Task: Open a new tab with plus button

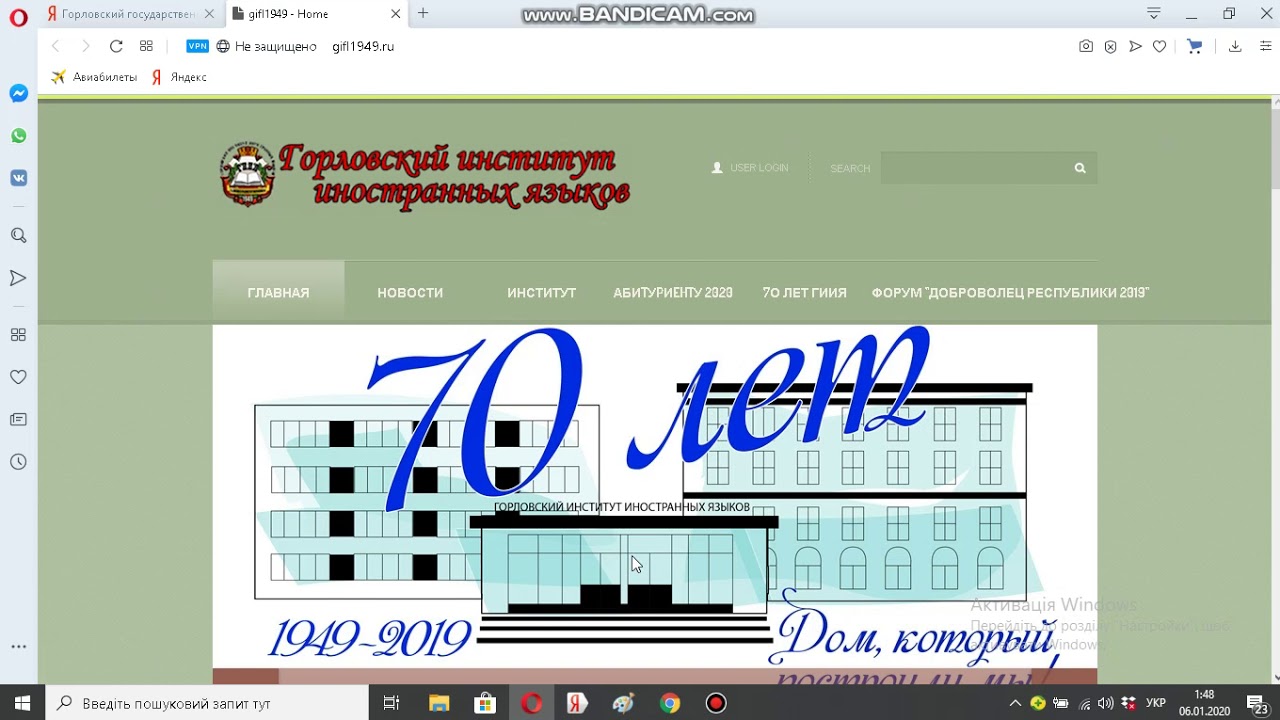Action: pyautogui.click(x=423, y=13)
